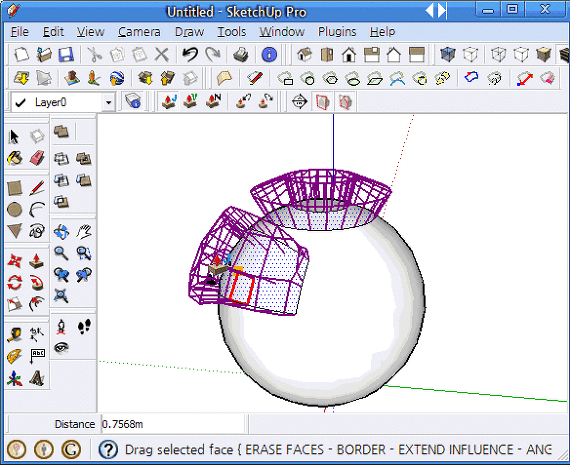Select the Follow Me tool

(37, 283)
